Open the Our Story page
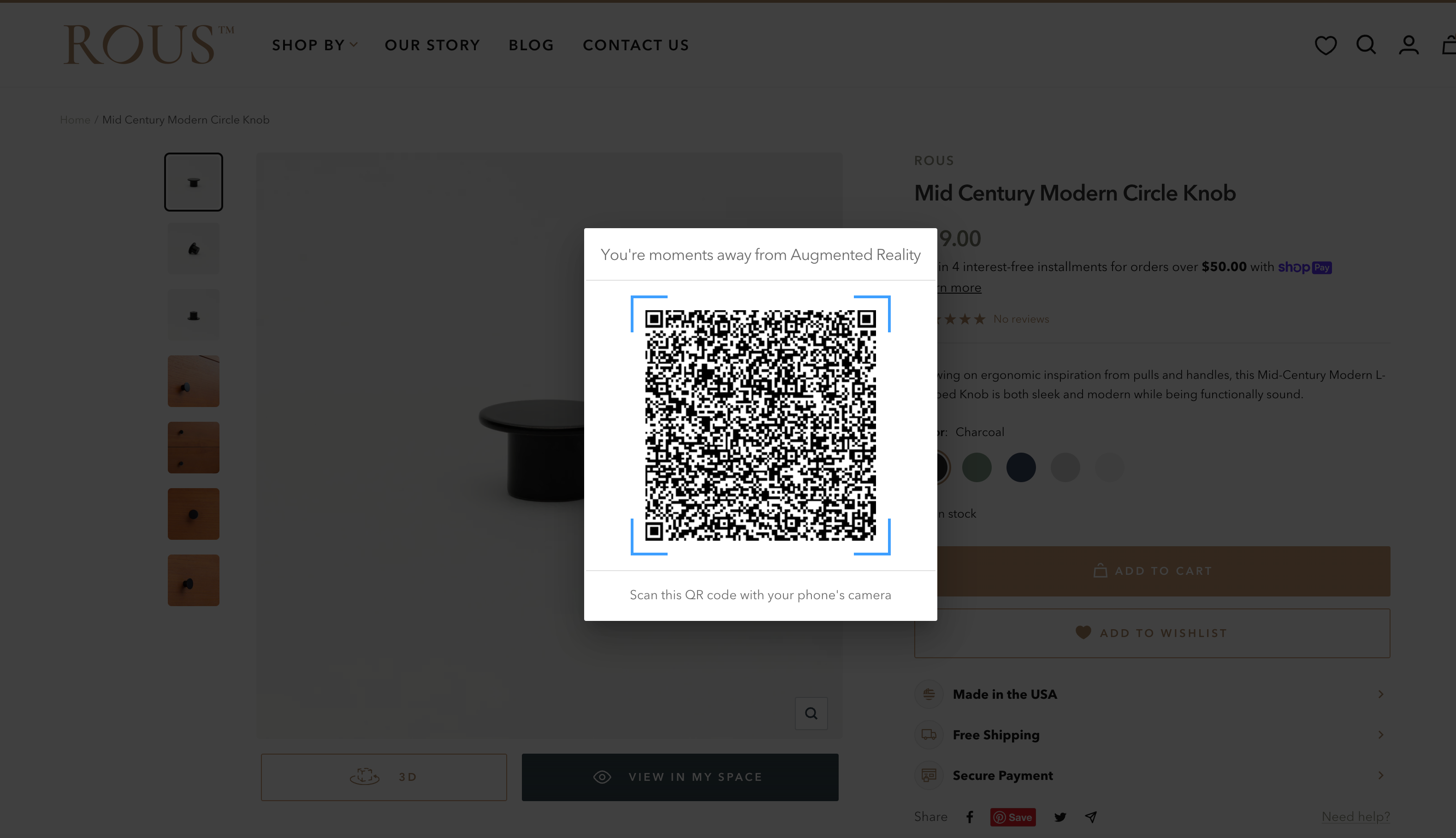Screen dimensions: 1456x838 [x=433, y=44]
